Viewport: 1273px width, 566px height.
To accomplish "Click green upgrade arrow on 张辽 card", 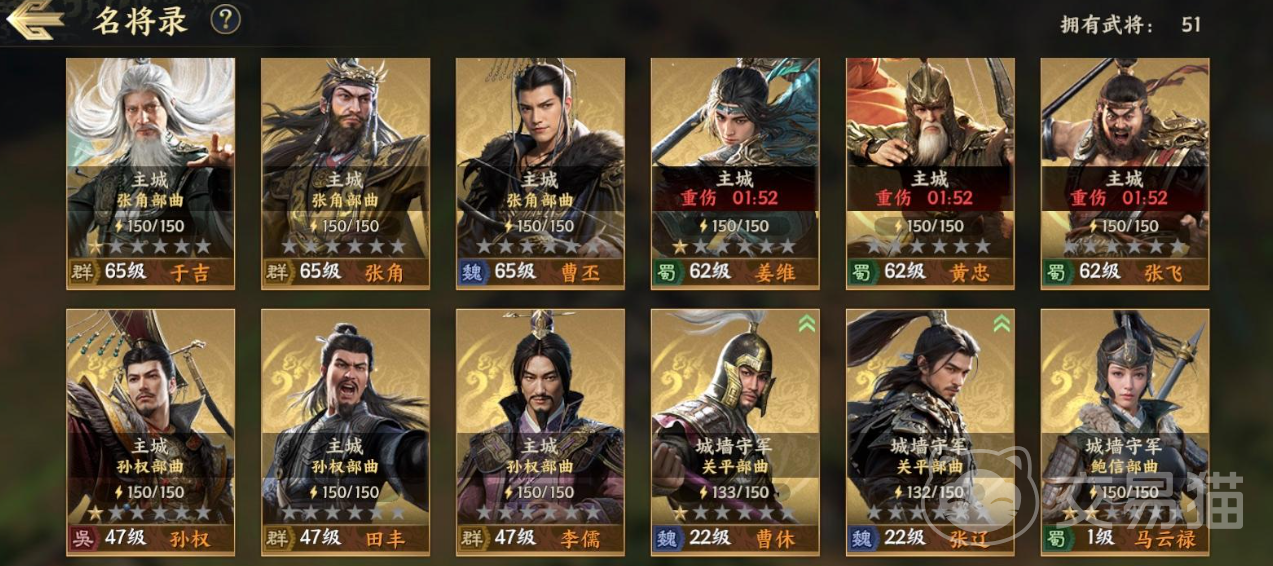I will (x=1002, y=323).
